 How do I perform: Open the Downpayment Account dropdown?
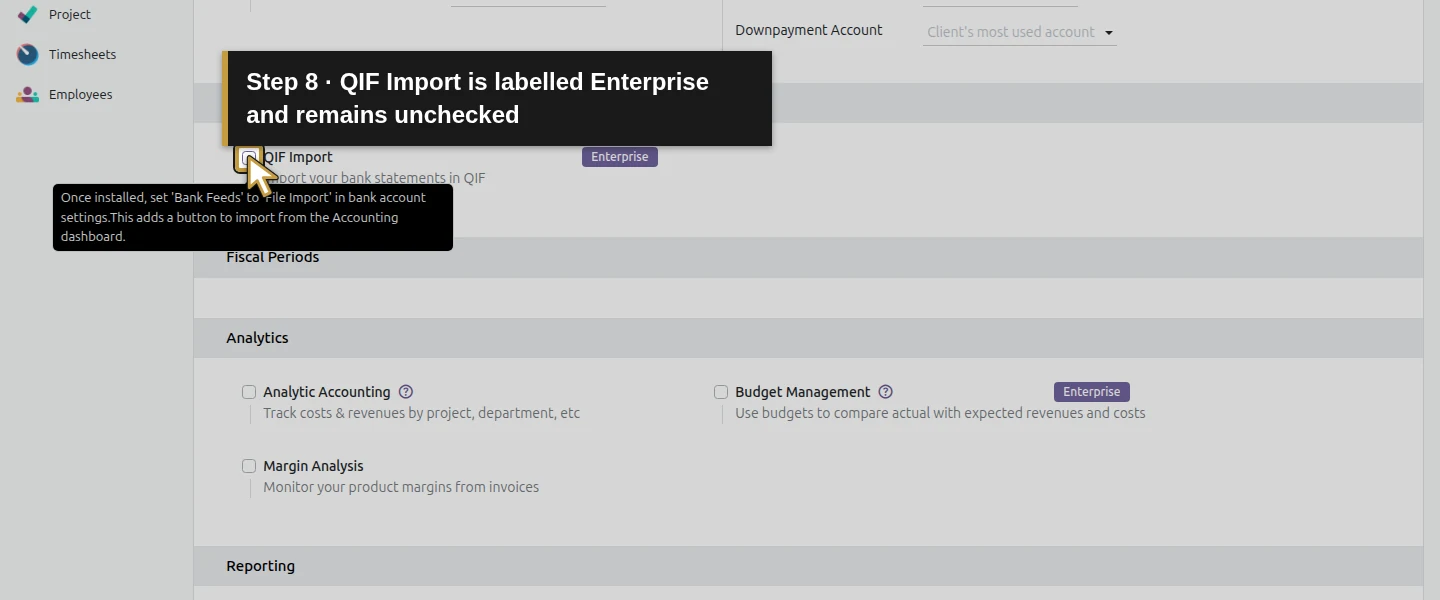(1020, 32)
